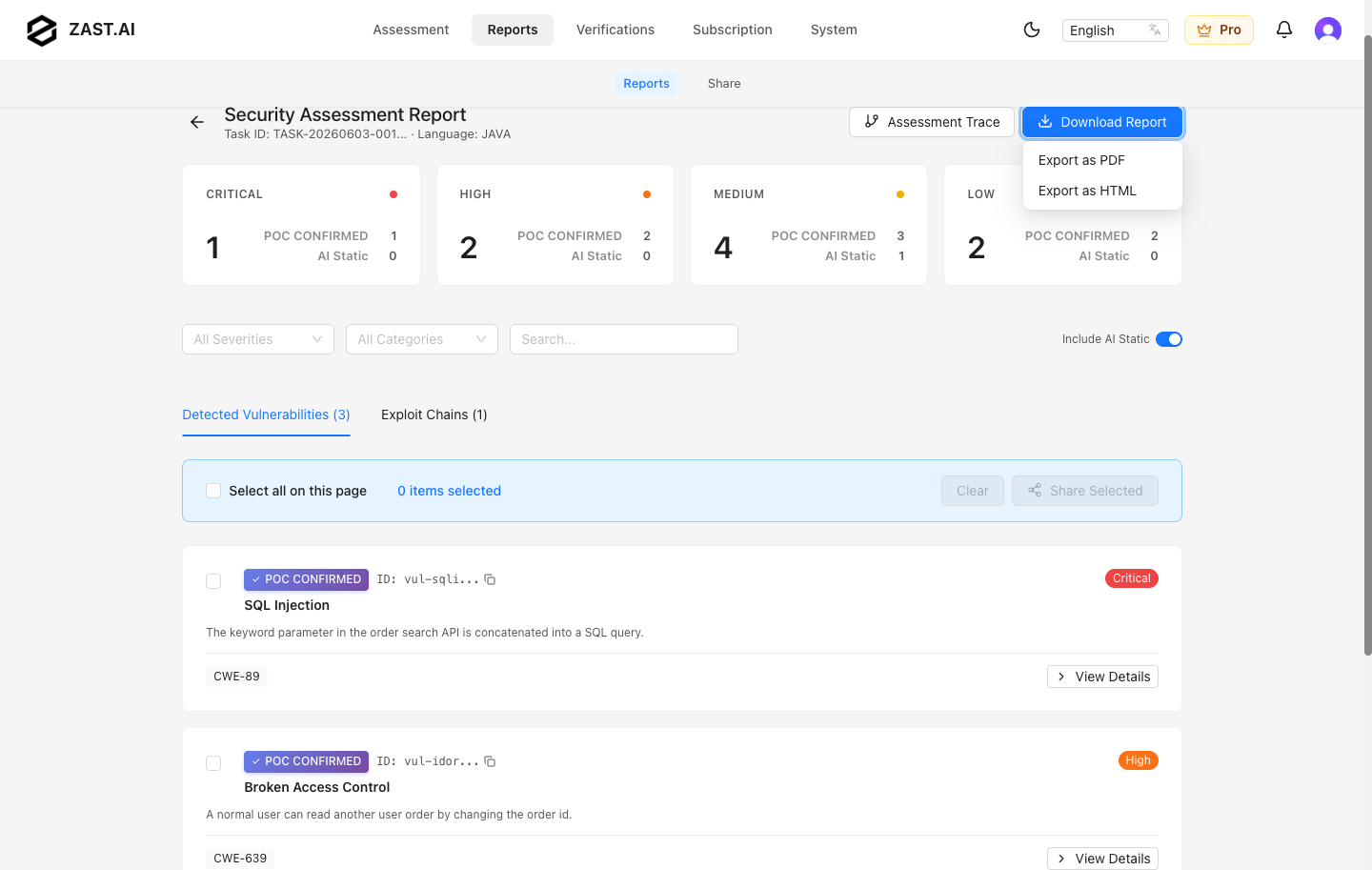This screenshot has height=870, width=1372.
Task: Click the SQL Injection title
Action: [x=287, y=605]
